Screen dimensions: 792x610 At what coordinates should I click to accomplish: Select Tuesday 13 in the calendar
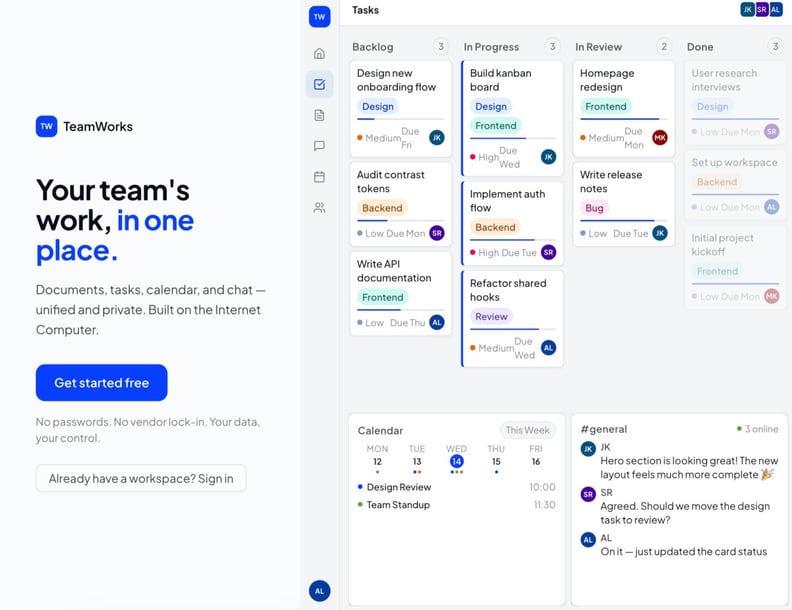pos(417,460)
